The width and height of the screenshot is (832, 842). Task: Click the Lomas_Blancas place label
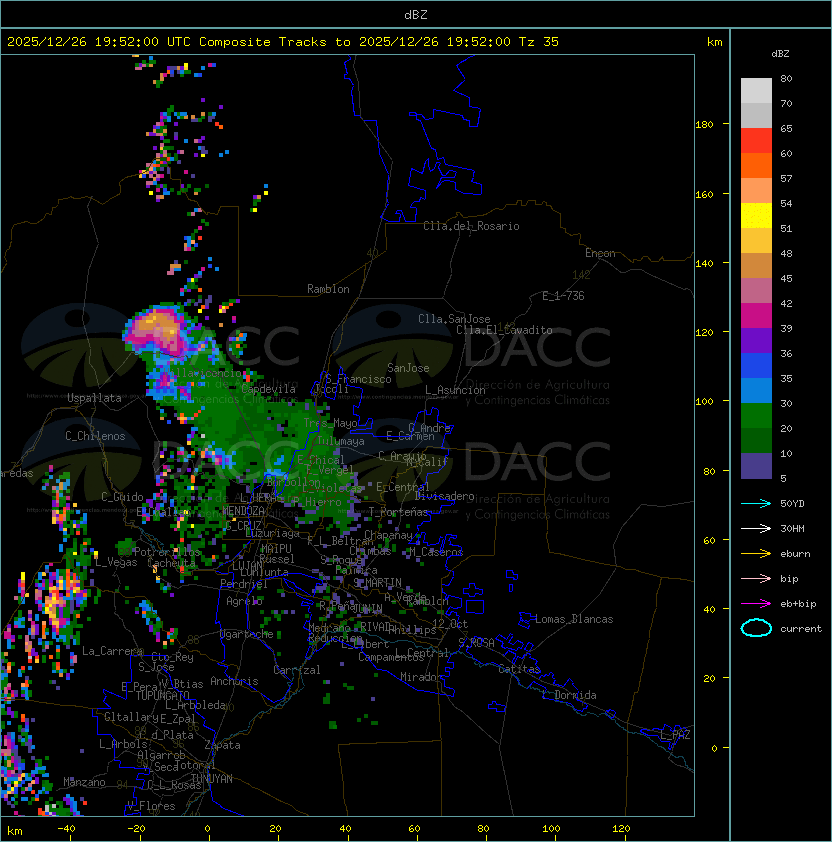[574, 619]
